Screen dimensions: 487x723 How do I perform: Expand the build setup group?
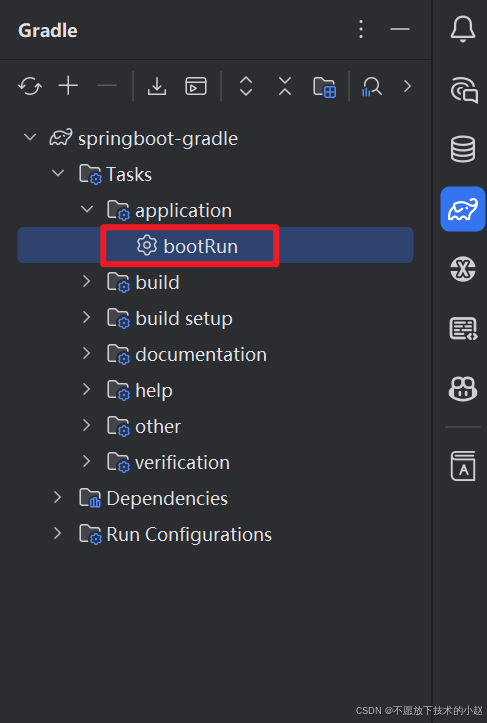coord(86,317)
